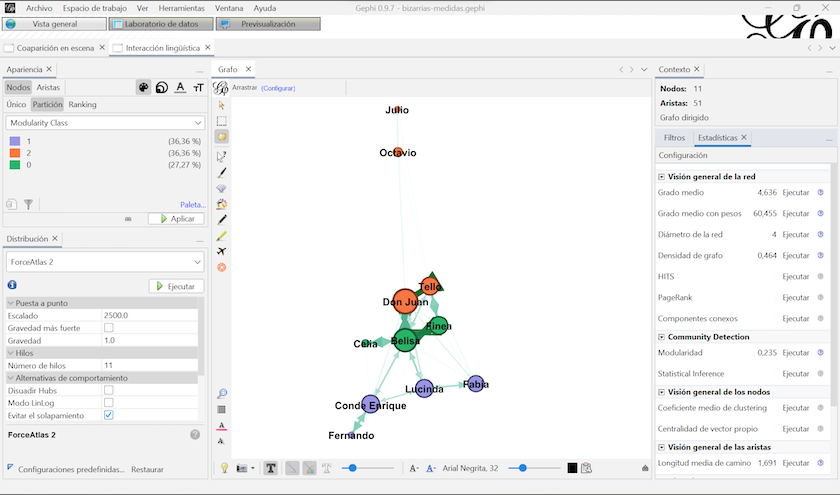Toggle node labels with the bold T icon

click(271, 468)
